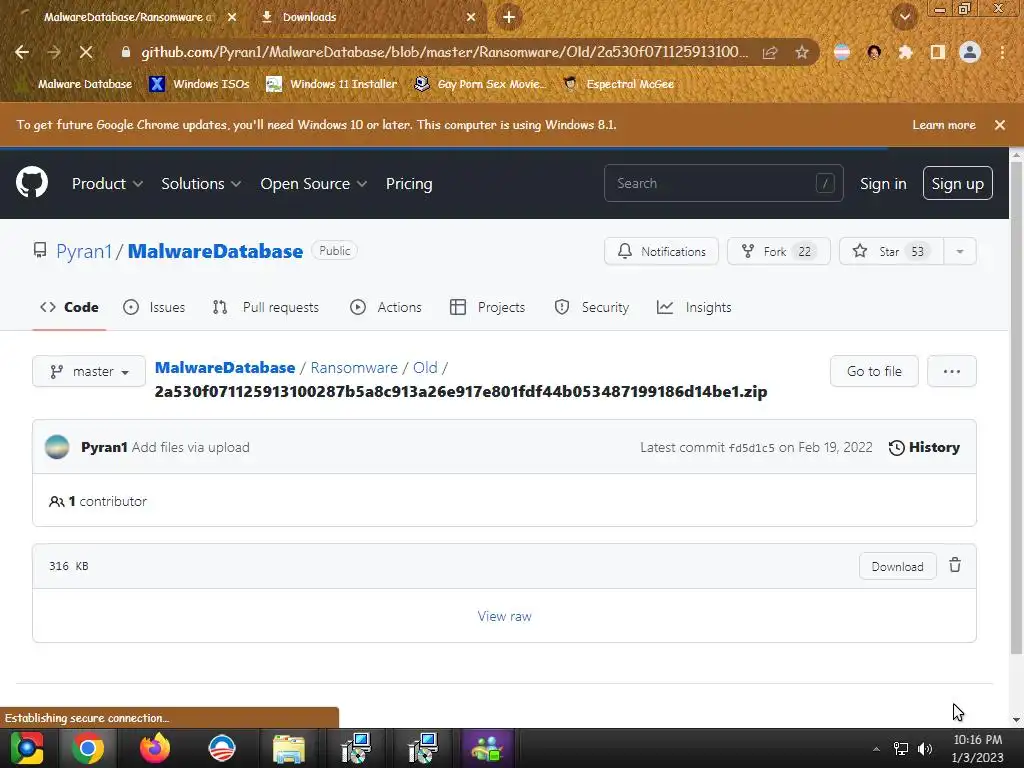Viewport: 1024px width, 768px height.
Task: Open the Chrome profile avatar
Action: 970,52
